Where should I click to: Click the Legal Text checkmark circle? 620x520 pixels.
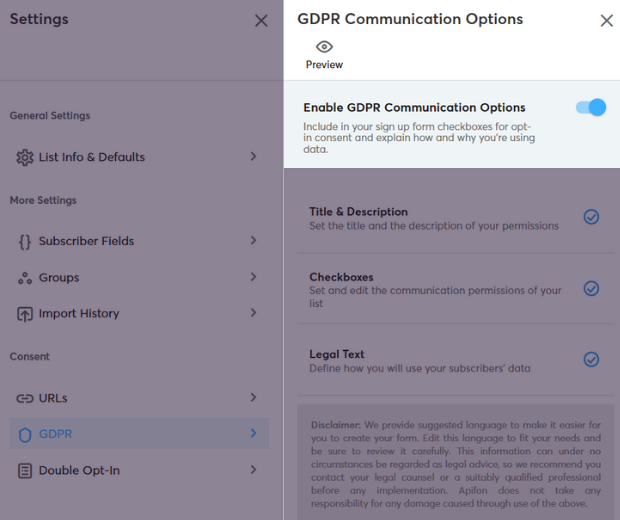pyautogui.click(x=592, y=359)
